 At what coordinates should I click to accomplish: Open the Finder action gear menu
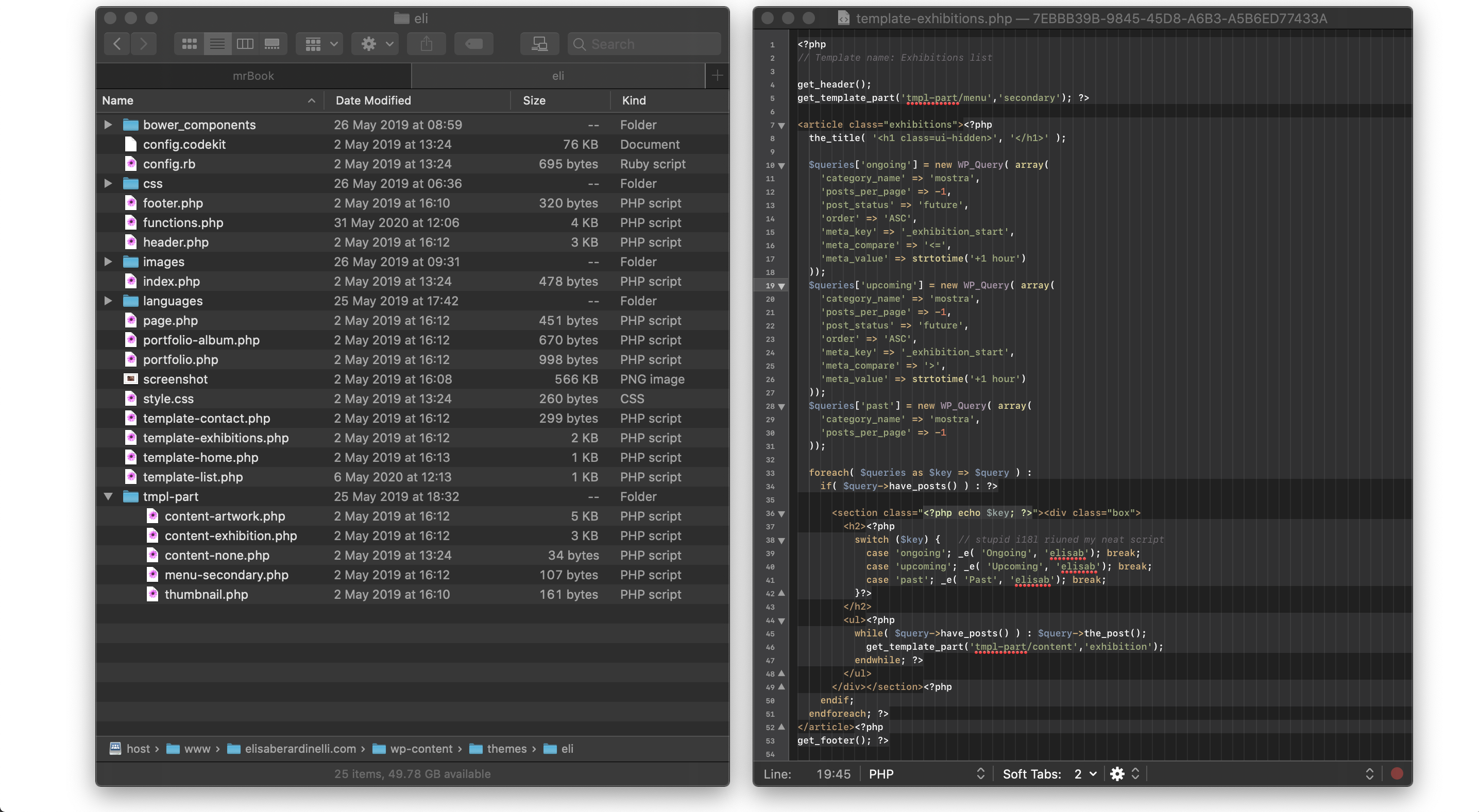point(376,44)
